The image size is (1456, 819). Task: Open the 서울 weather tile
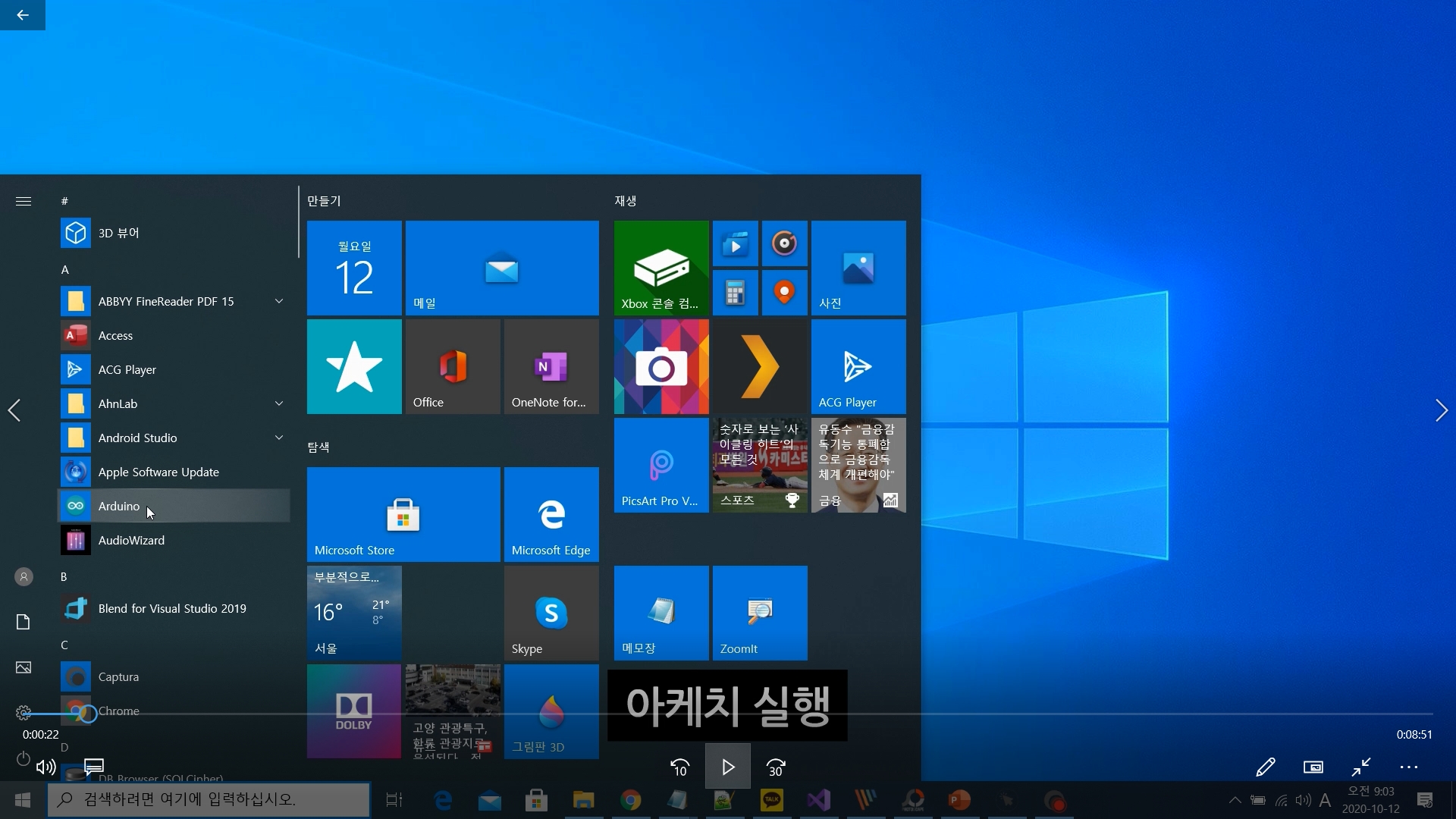[354, 613]
